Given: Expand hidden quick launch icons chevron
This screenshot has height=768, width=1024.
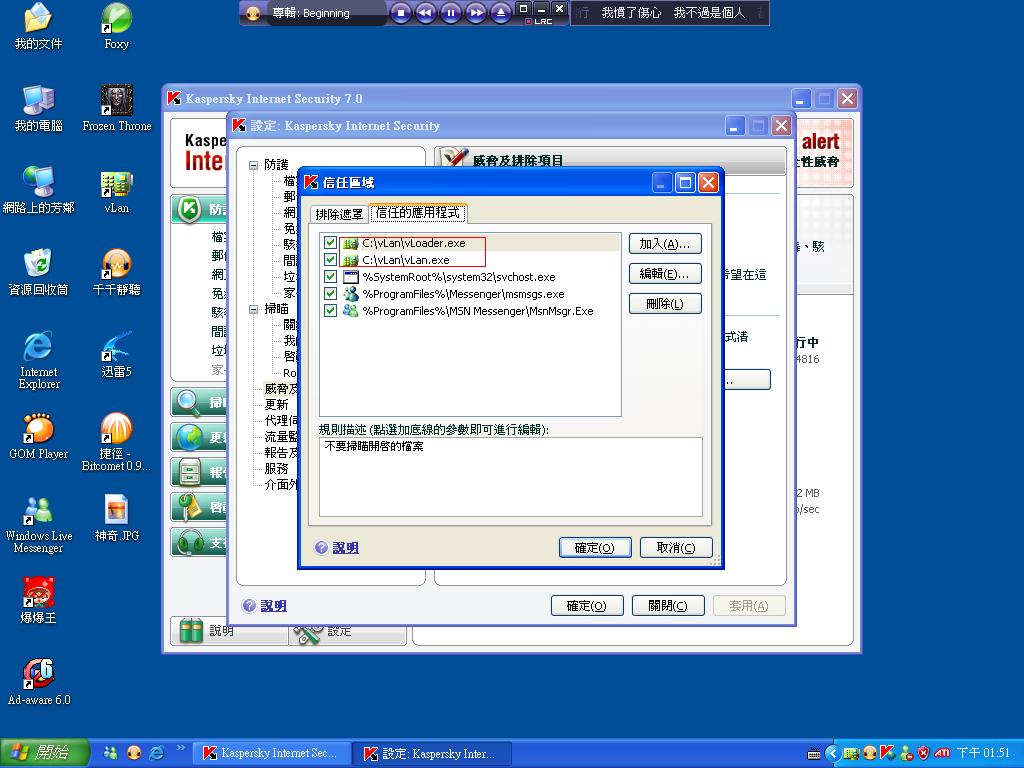Looking at the screenshot, I should tap(181, 748).
